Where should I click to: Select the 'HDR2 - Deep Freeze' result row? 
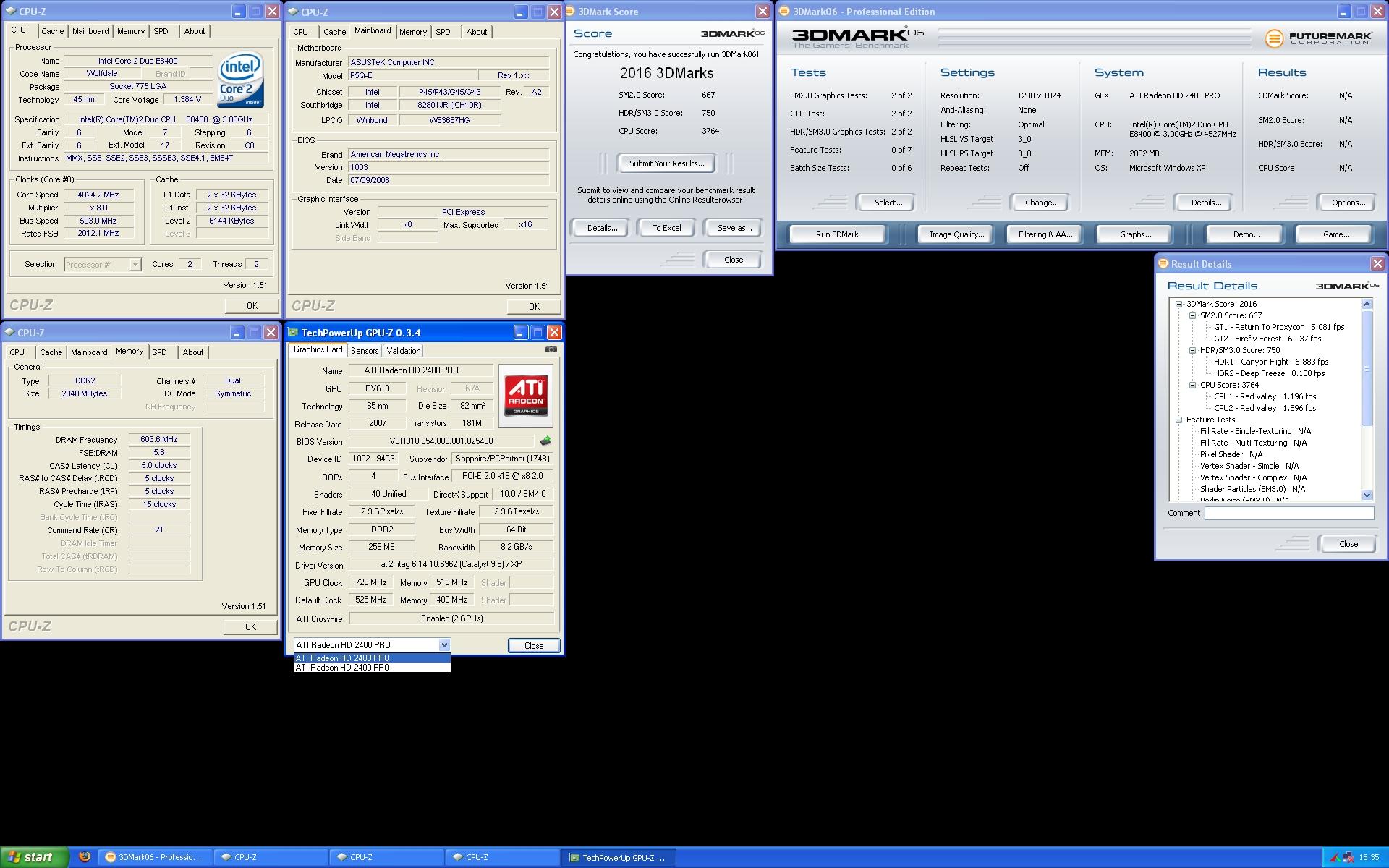(x=1269, y=373)
